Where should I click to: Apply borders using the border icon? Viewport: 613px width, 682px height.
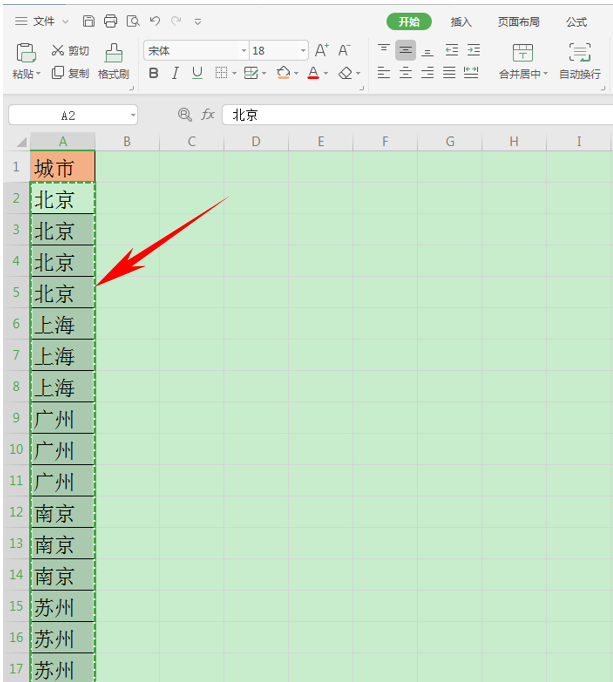coord(221,73)
